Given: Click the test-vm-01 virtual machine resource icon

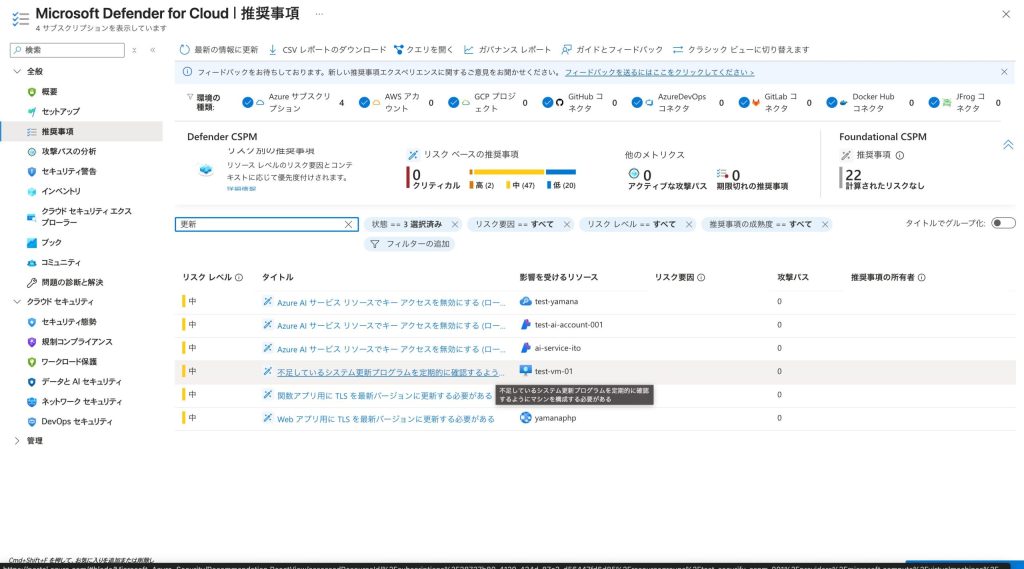Looking at the screenshot, I should click(525, 371).
